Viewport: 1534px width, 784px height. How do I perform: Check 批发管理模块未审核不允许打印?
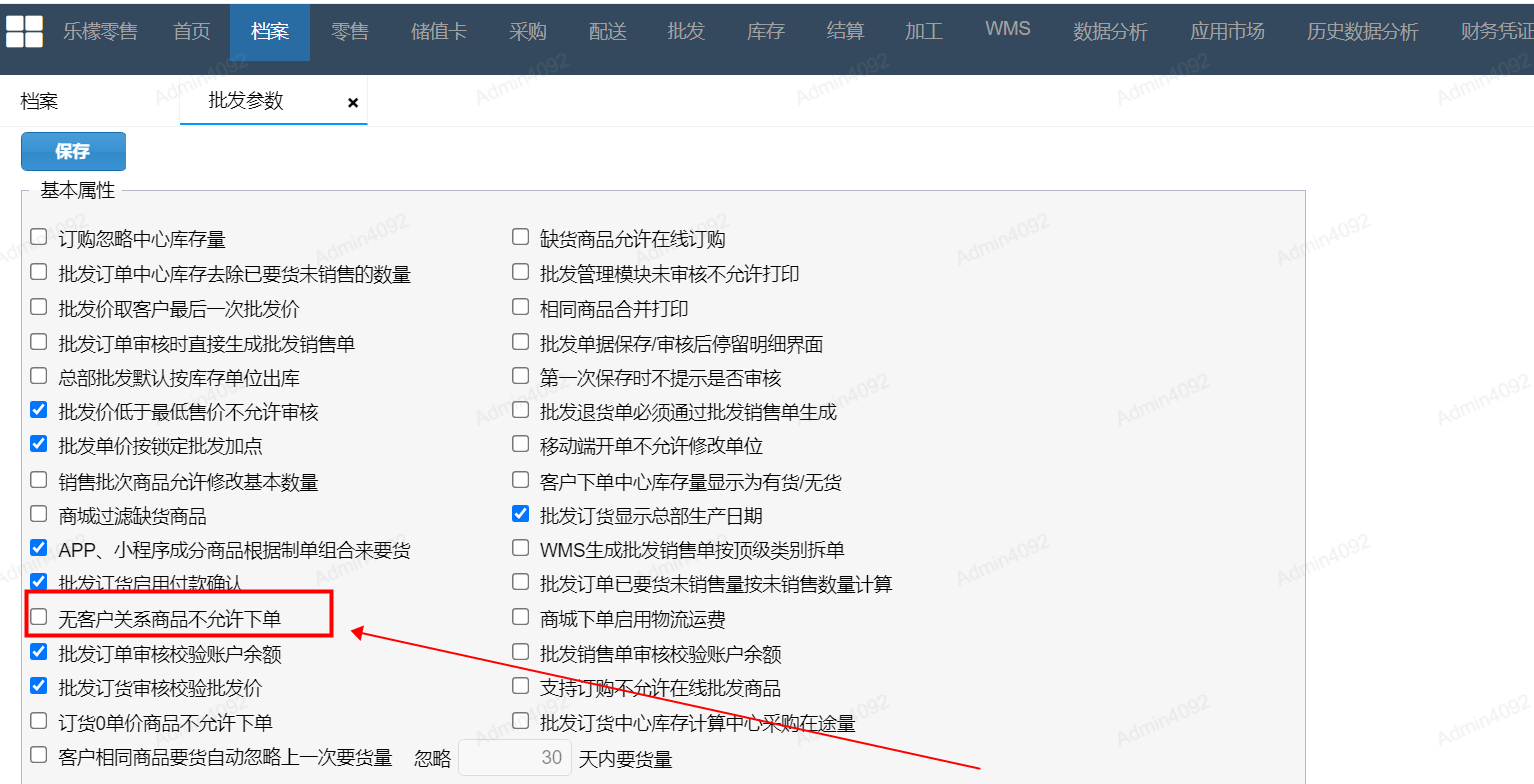click(x=520, y=272)
